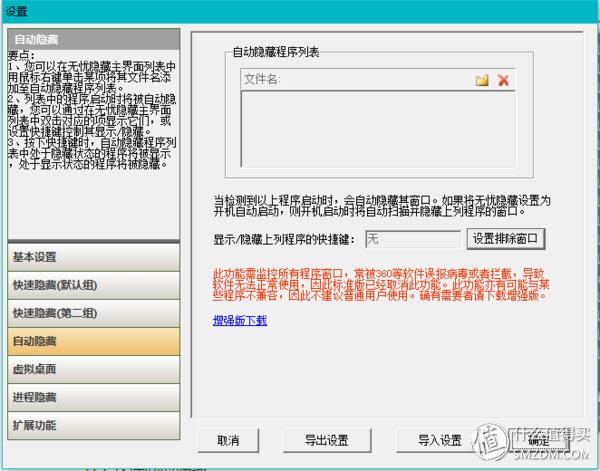Select 快速隐藏(默认组) in the sidebar

(93, 285)
